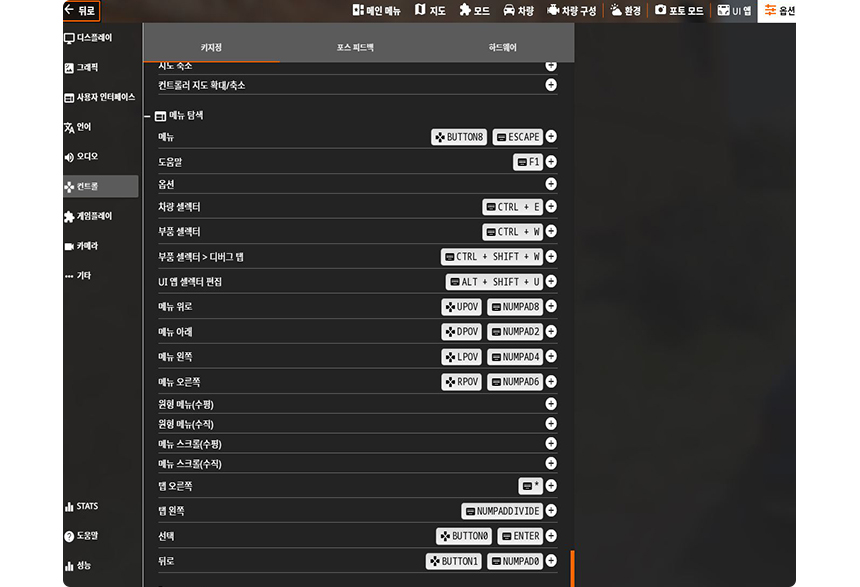
Task: Add a binding to 원형 메뉴(수평)
Action: coord(551,404)
